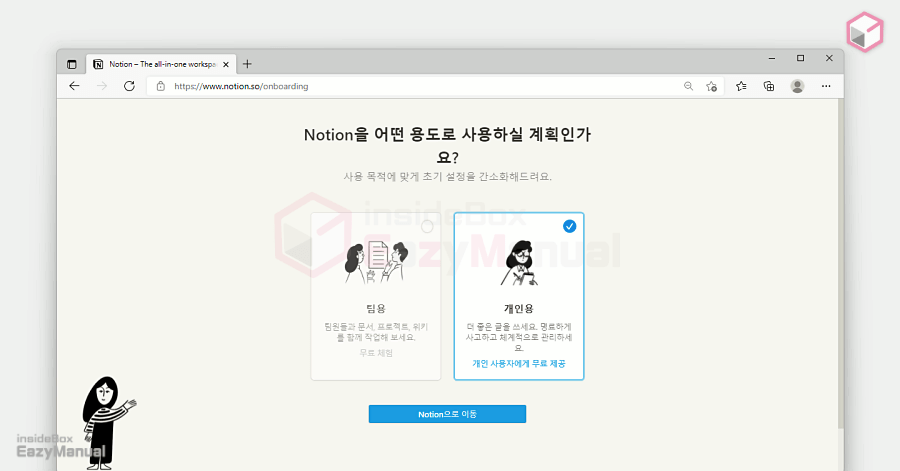
Task: Close the browser window
Action: tap(829, 58)
